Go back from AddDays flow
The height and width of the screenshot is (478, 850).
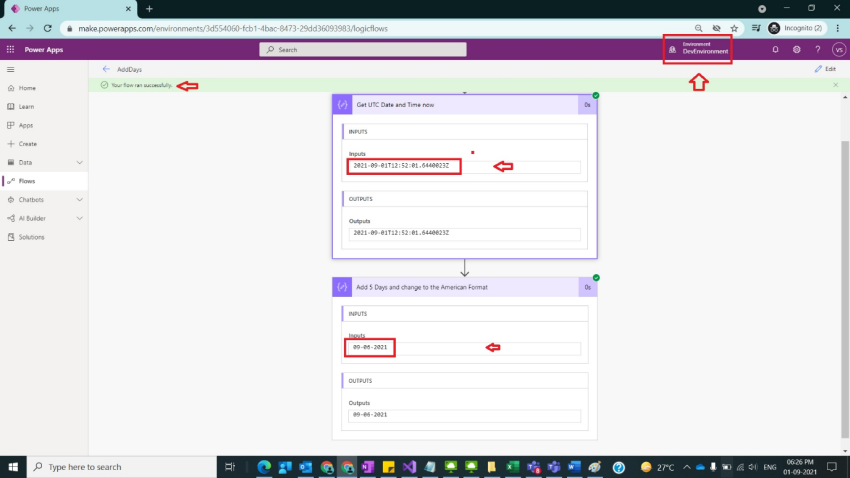pos(106,69)
